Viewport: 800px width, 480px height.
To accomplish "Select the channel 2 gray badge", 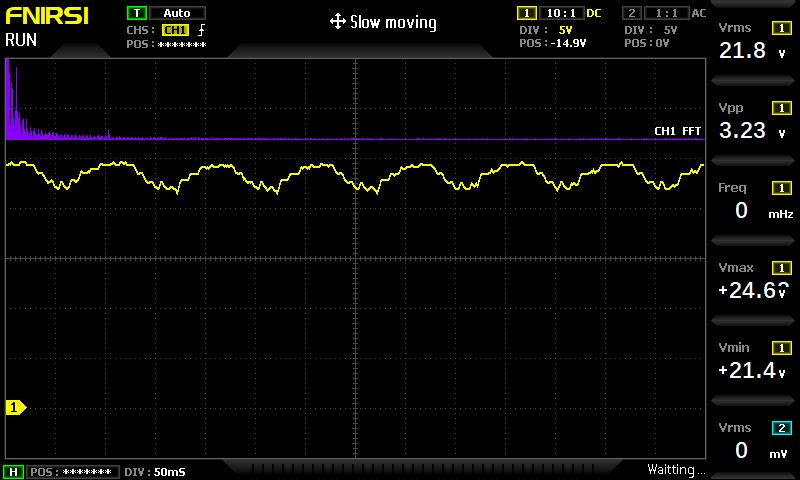I will coord(632,13).
